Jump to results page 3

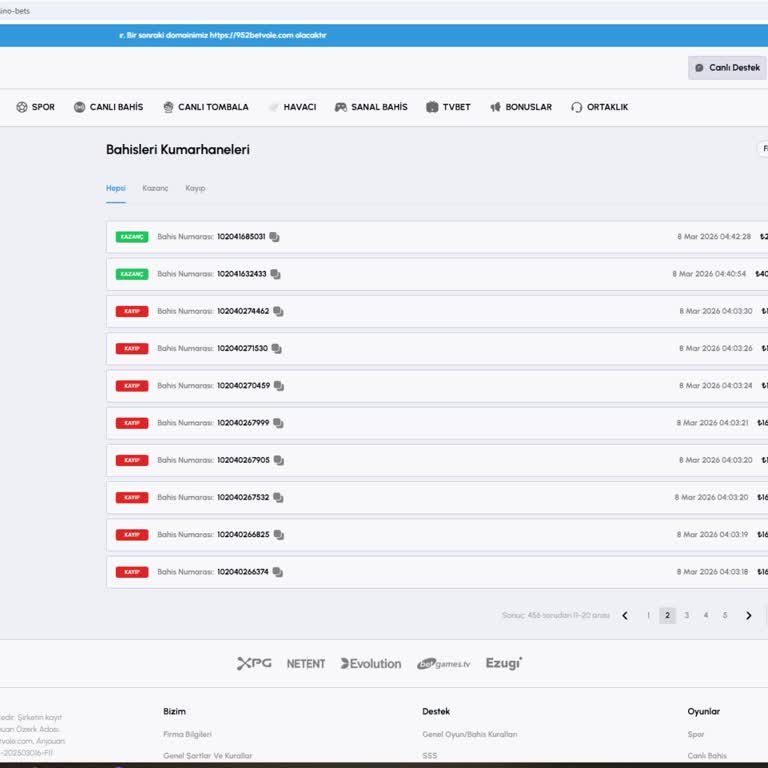pyautogui.click(x=686, y=616)
